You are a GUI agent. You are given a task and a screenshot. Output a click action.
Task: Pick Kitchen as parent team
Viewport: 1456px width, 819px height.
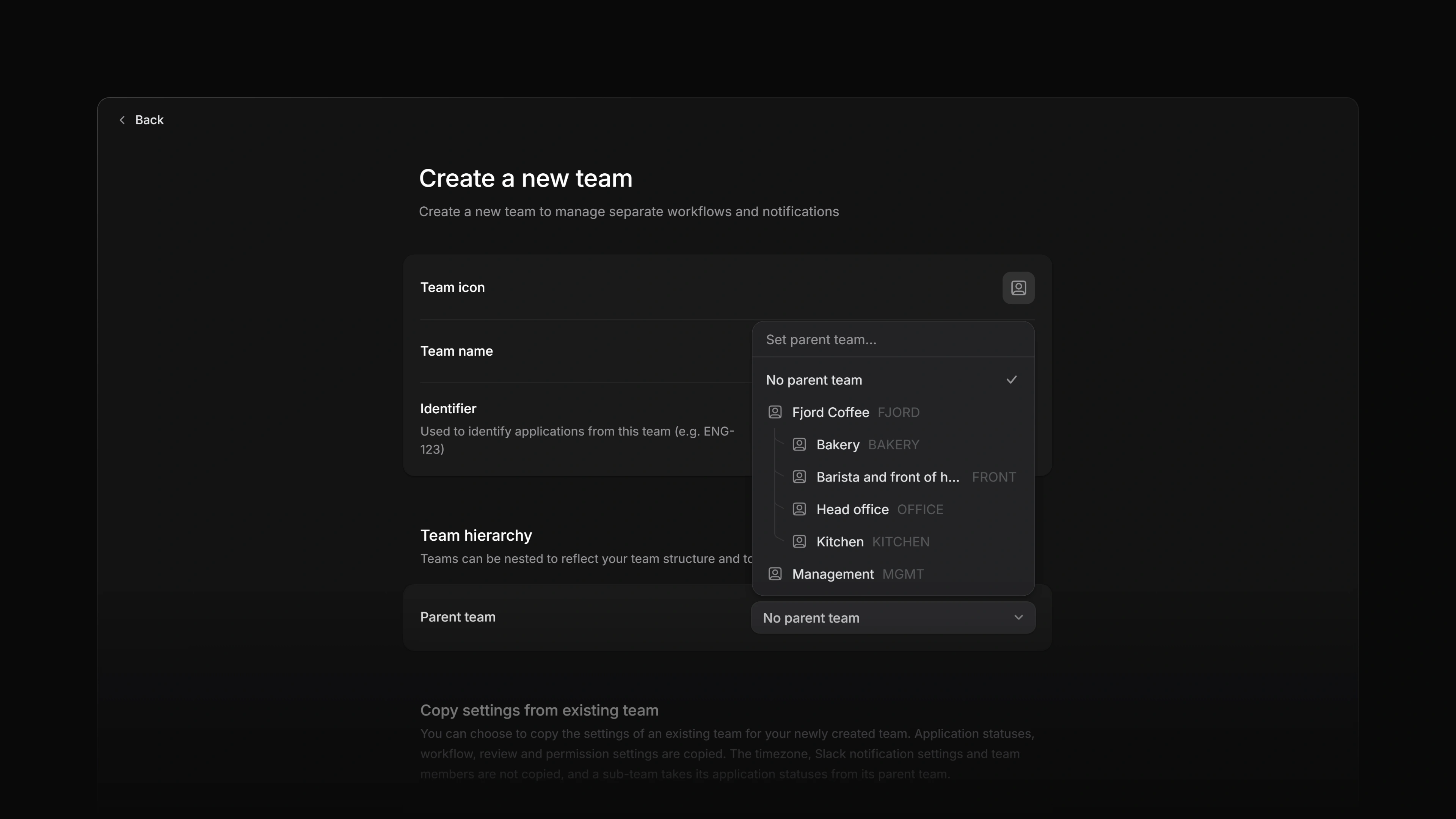893,541
